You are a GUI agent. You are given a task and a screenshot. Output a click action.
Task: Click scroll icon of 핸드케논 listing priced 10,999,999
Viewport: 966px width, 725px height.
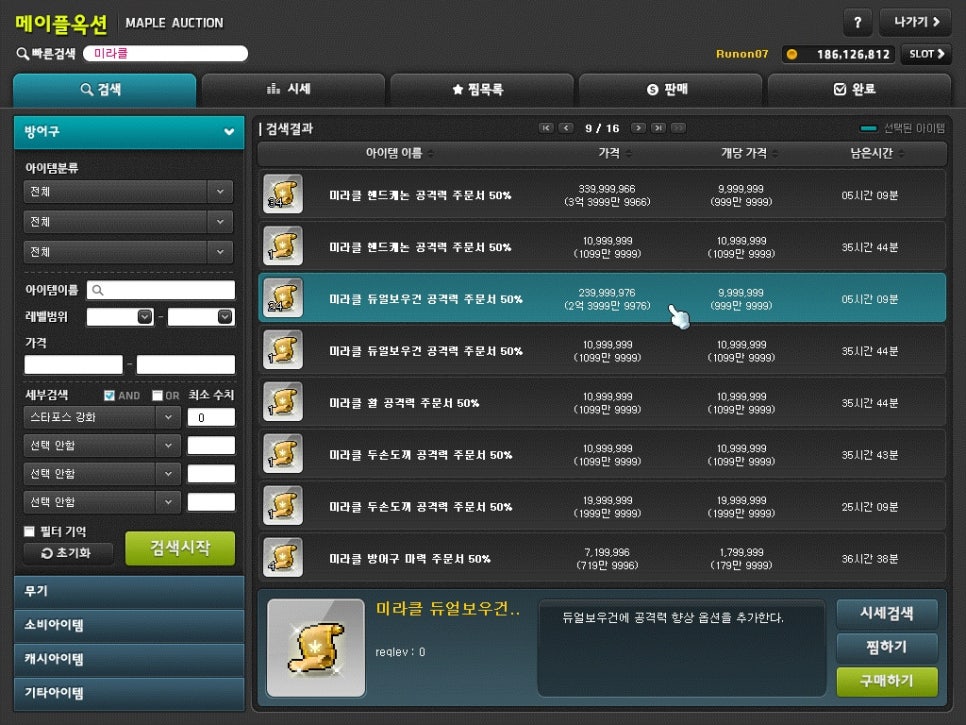[x=283, y=246]
